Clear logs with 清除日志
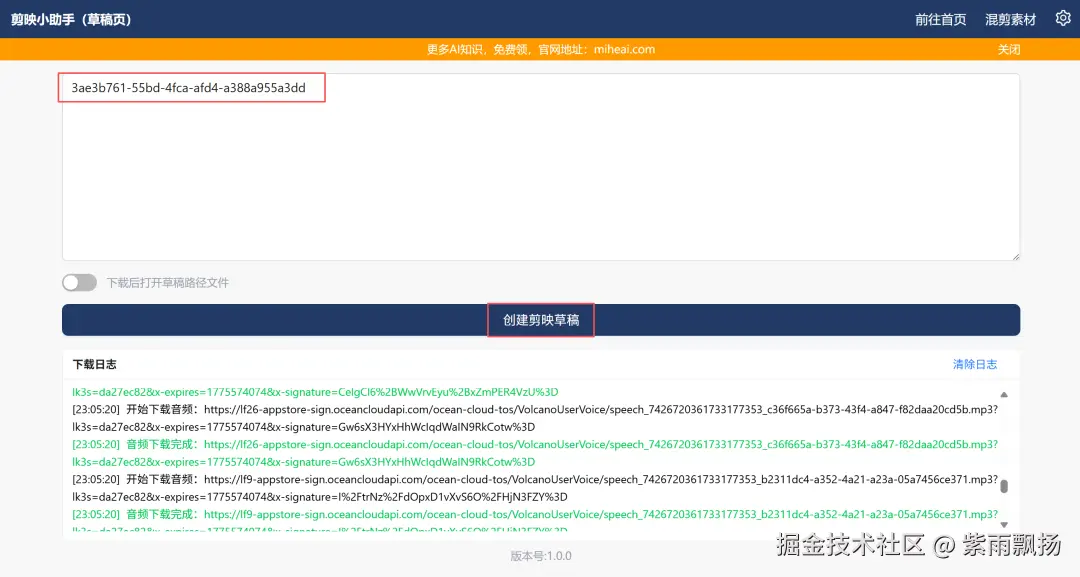 (975, 364)
